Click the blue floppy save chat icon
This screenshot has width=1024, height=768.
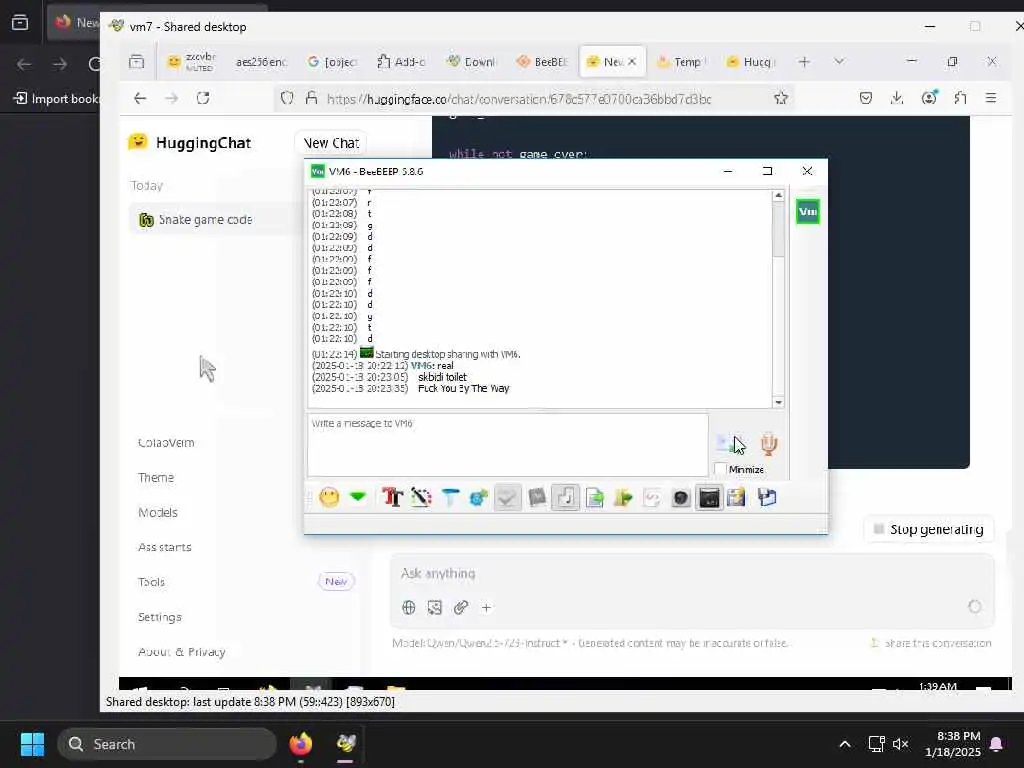coord(767,498)
